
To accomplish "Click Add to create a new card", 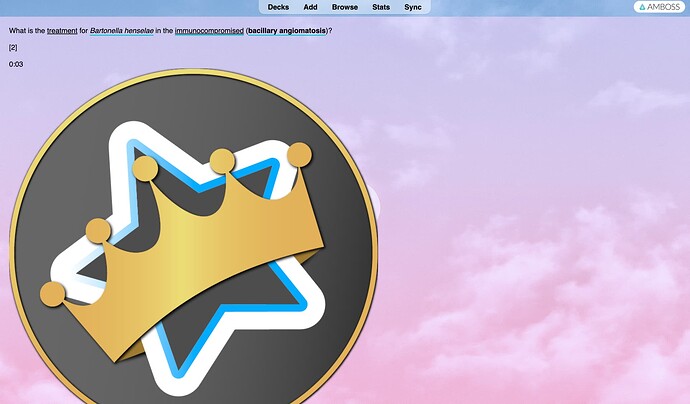I will [x=311, y=7].
